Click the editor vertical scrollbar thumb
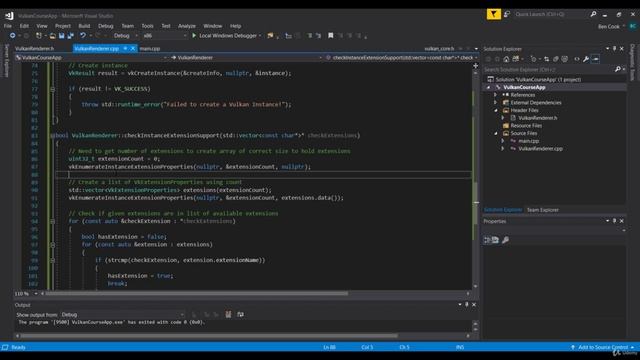The width and height of the screenshot is (640, 360). [476, 203]
